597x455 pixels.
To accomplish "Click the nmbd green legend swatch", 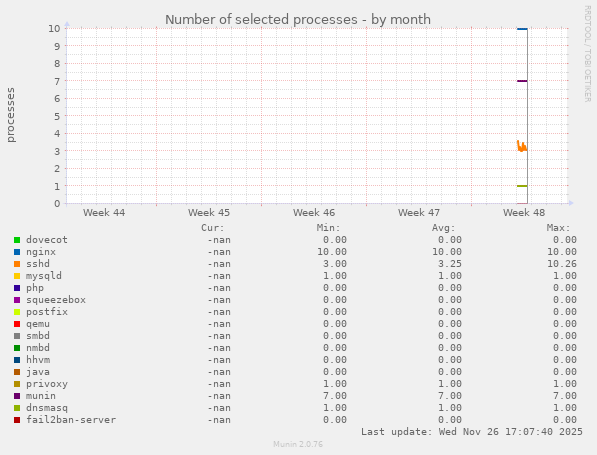I will click(x=17, y=348).
